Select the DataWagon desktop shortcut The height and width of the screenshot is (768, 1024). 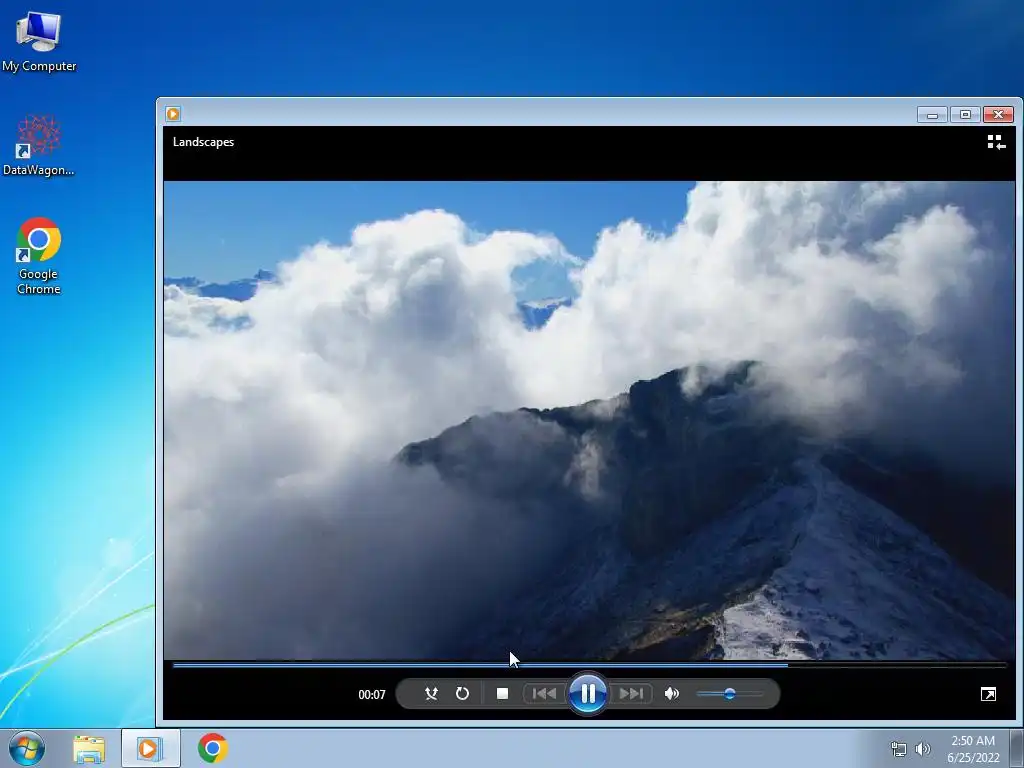(x=39, y=146)
